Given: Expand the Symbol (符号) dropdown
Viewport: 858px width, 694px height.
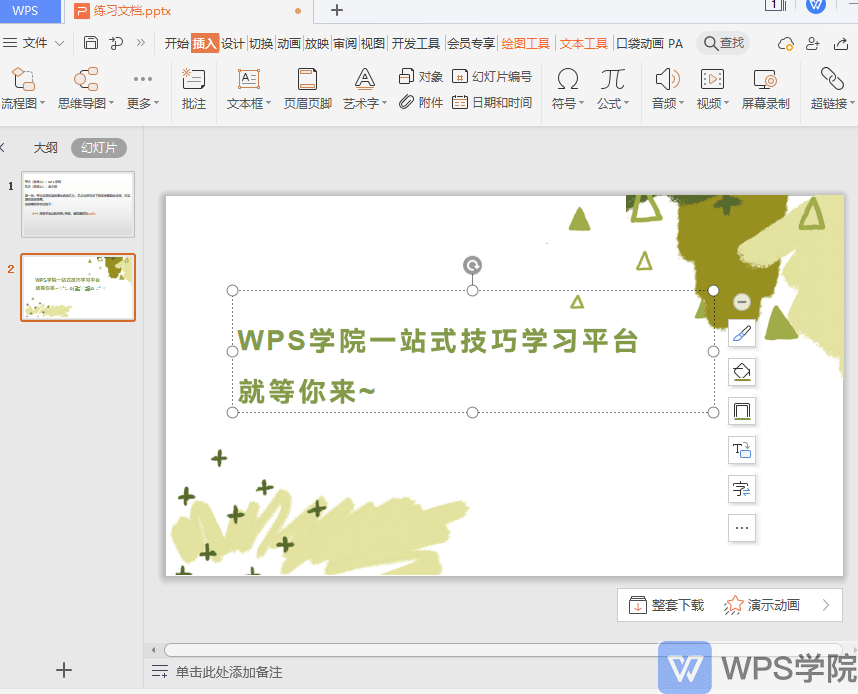Looking at the screenshot, I should pyautogui.click(x=581, y=103).
